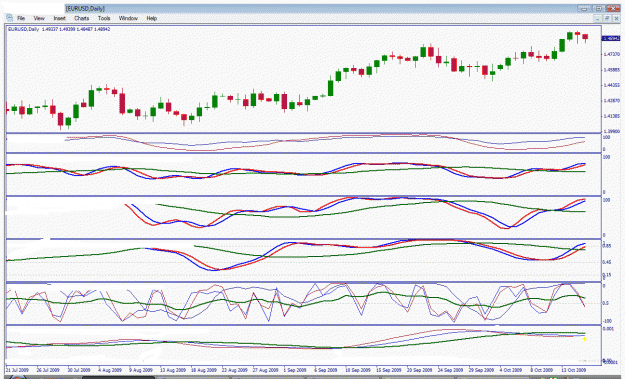
Task: Click the highlighted current price label
Action: click(x=611, y=38)
